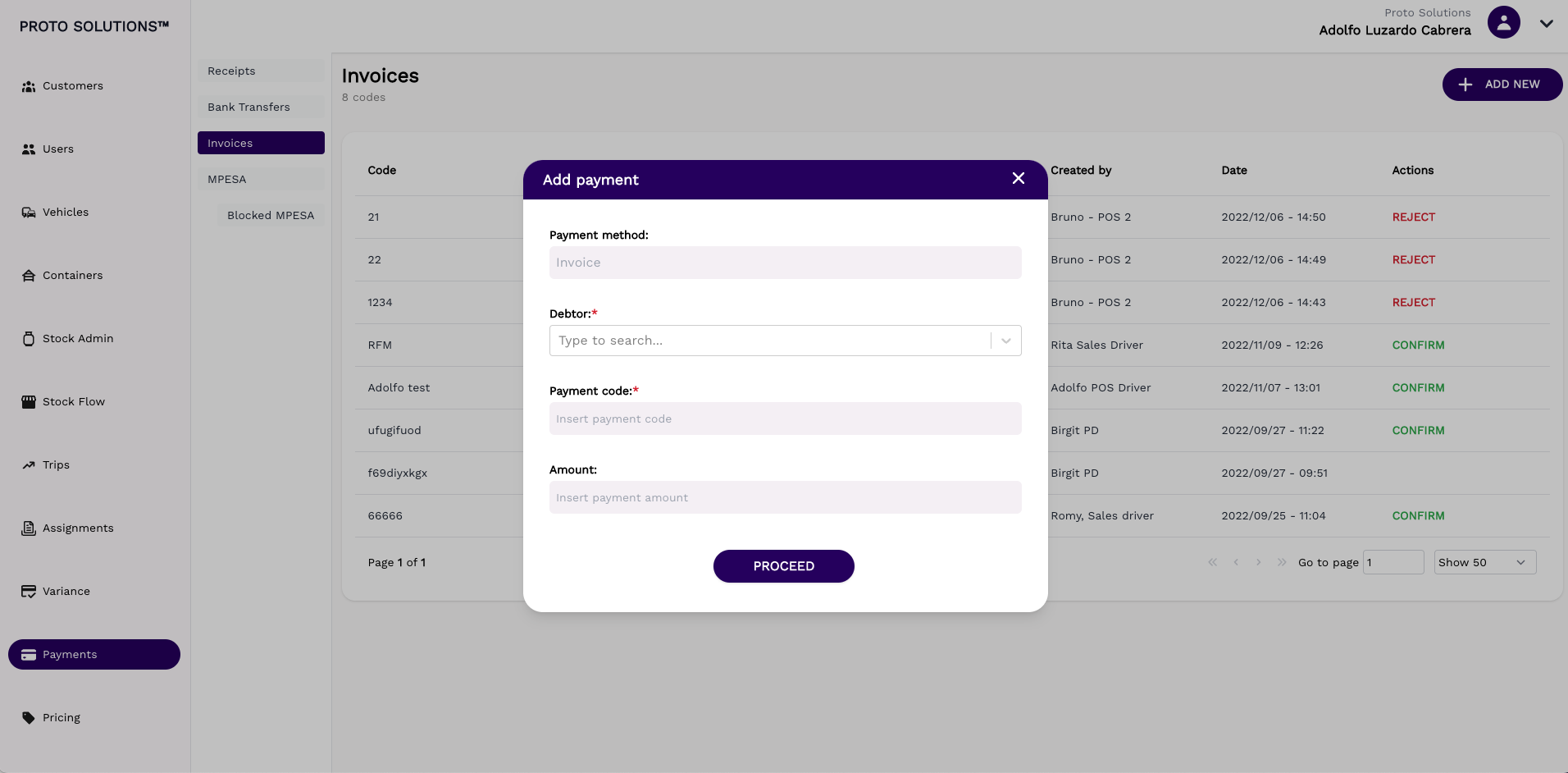Open the MPESA tab

coord(261,180)
